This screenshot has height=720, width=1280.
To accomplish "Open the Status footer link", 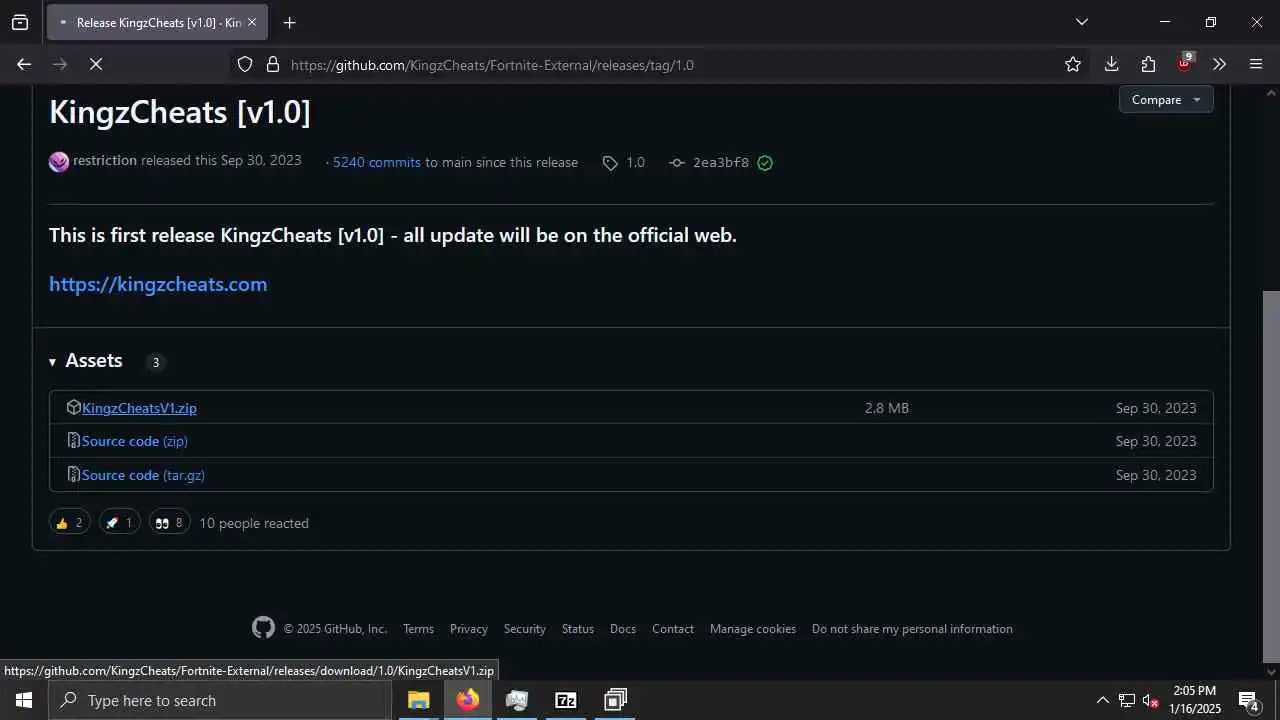I will 578,629.
